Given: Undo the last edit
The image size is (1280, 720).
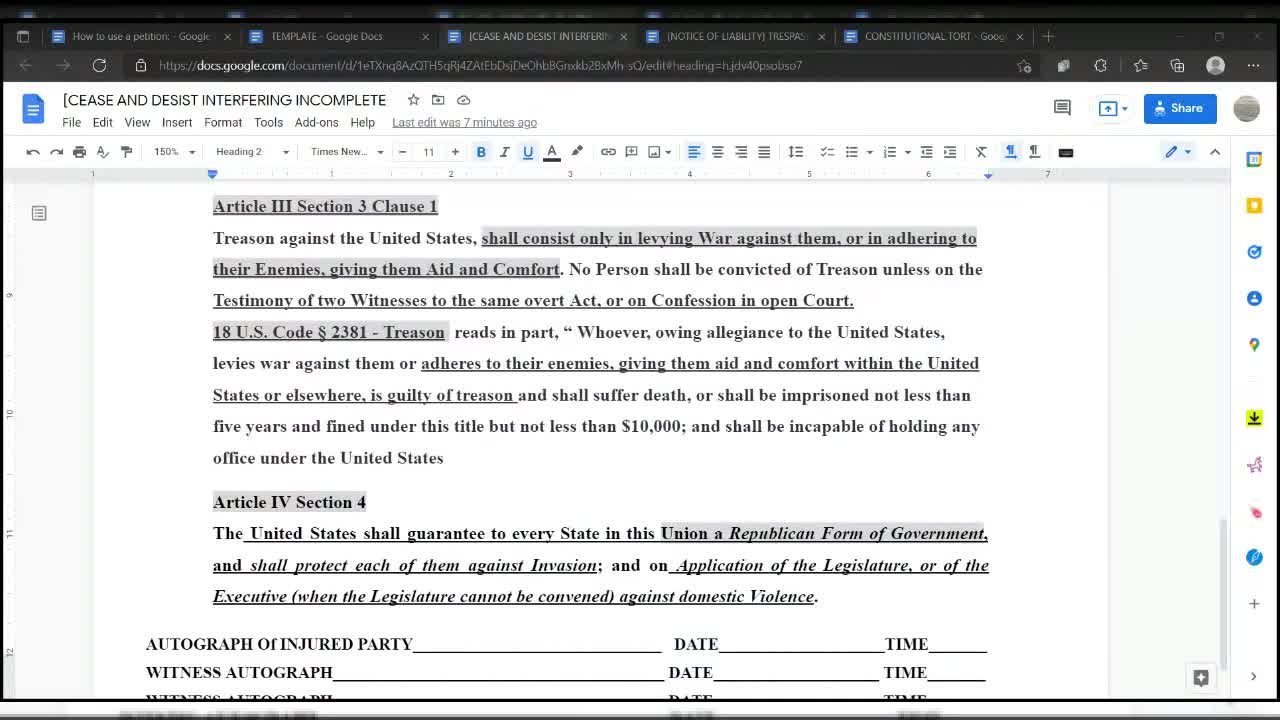Looking at the screenshot, I should click(x=33, y=152).
